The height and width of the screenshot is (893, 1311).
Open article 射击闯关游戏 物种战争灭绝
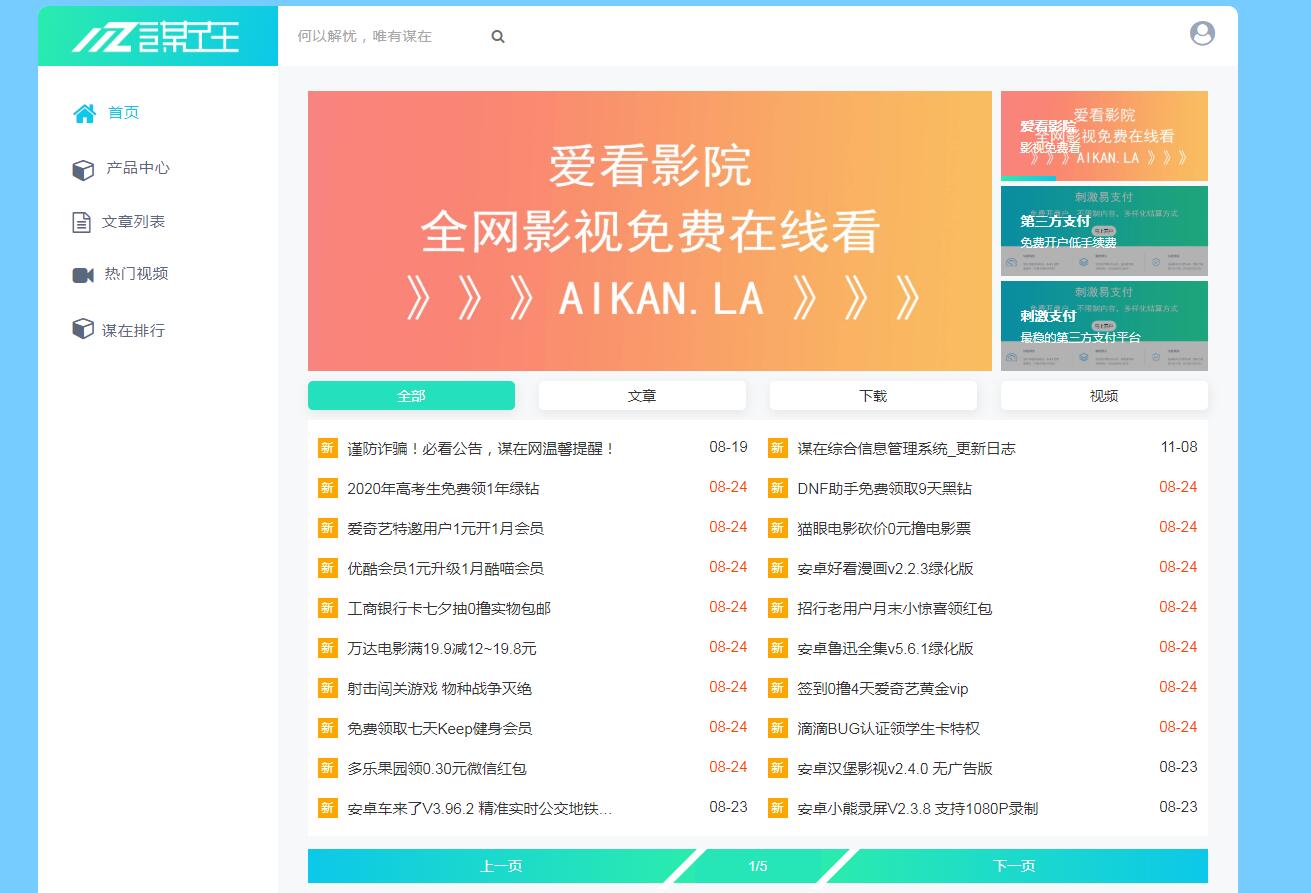pos(439,689)
